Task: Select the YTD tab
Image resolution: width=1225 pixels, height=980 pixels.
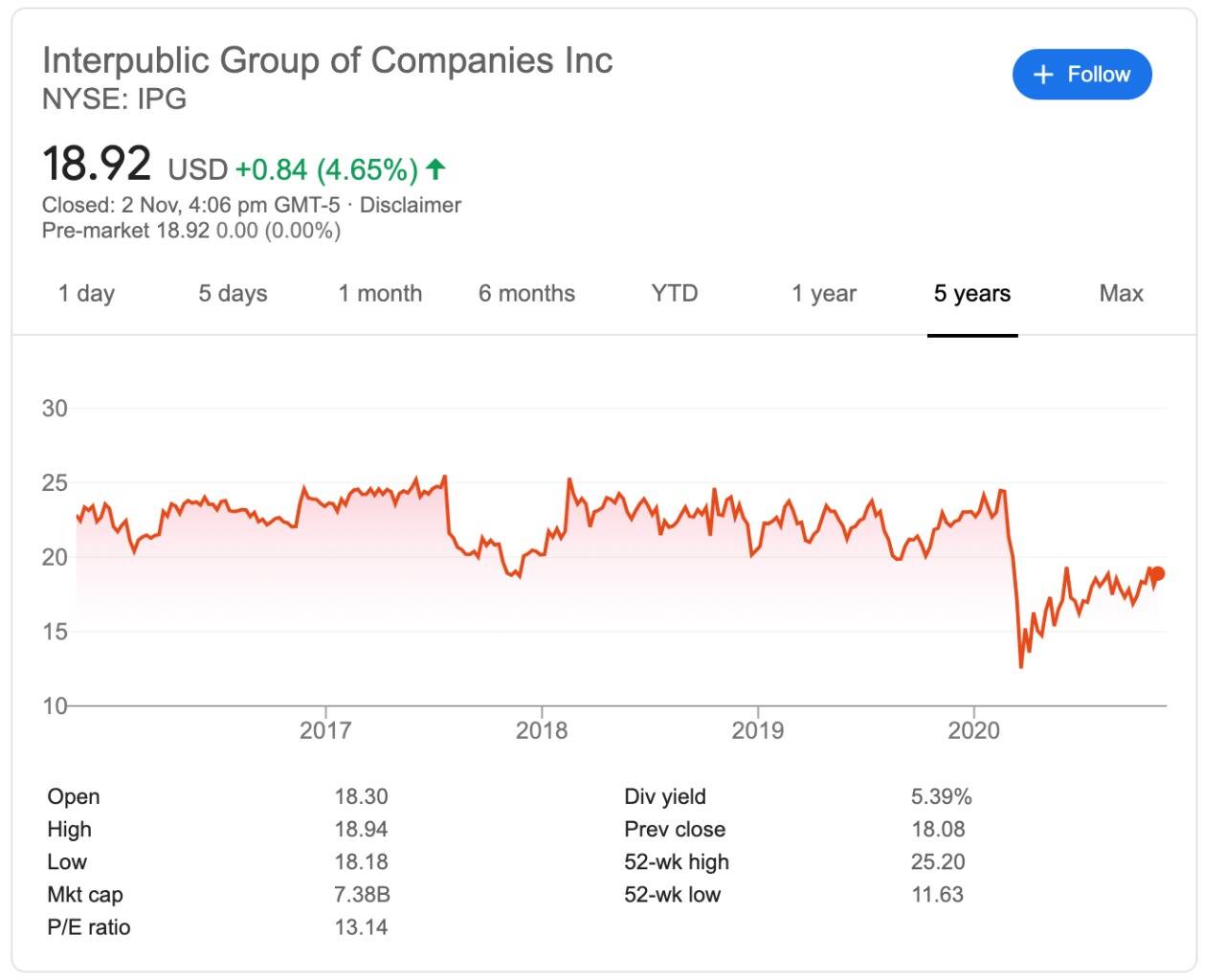Action: pos(674,294)
